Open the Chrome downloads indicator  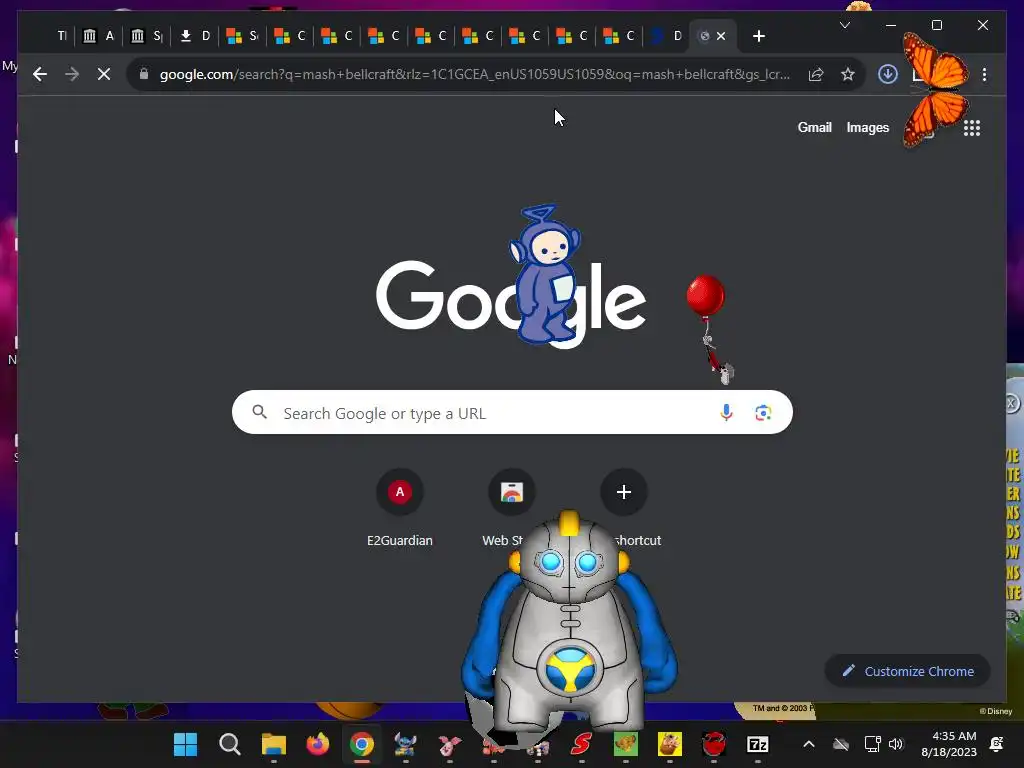888,74
